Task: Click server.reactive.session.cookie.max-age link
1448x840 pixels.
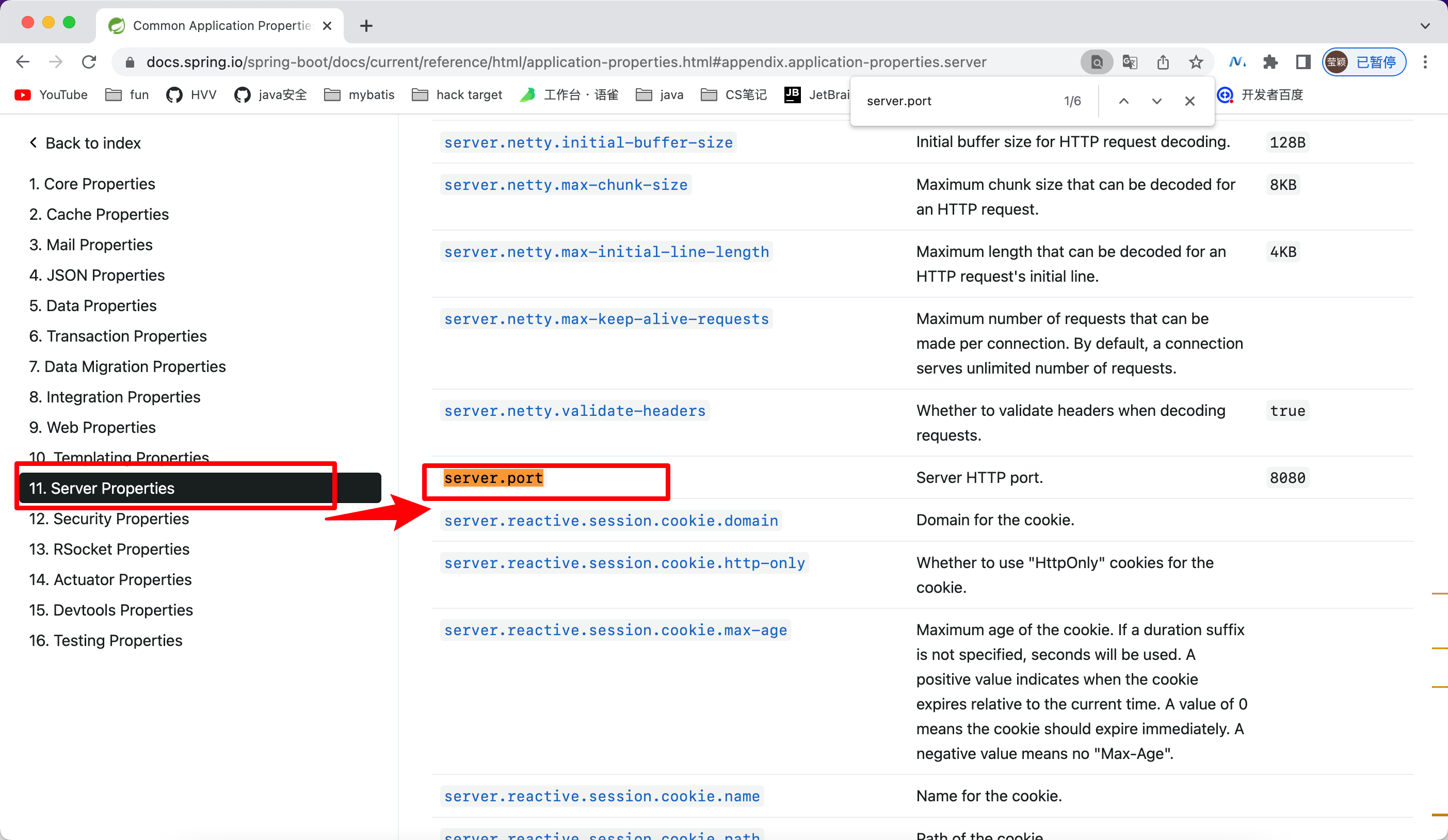Action: (616, 631)
